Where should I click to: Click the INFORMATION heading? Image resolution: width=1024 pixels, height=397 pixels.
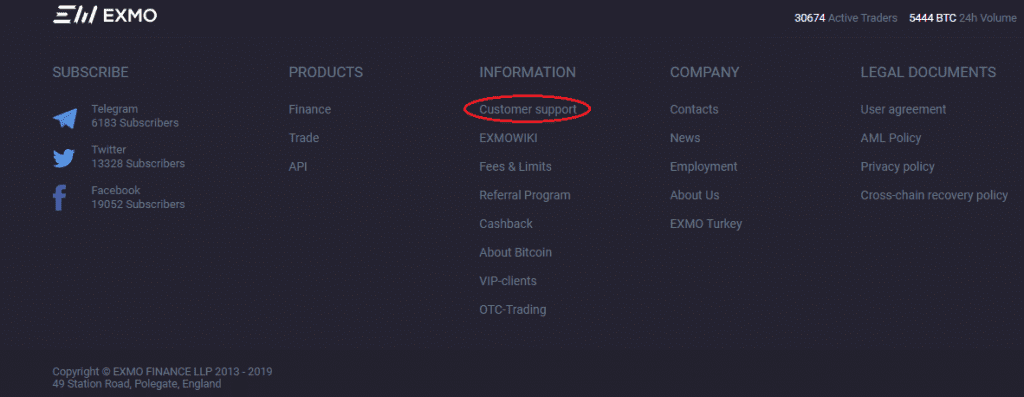(x=527, y=72)
